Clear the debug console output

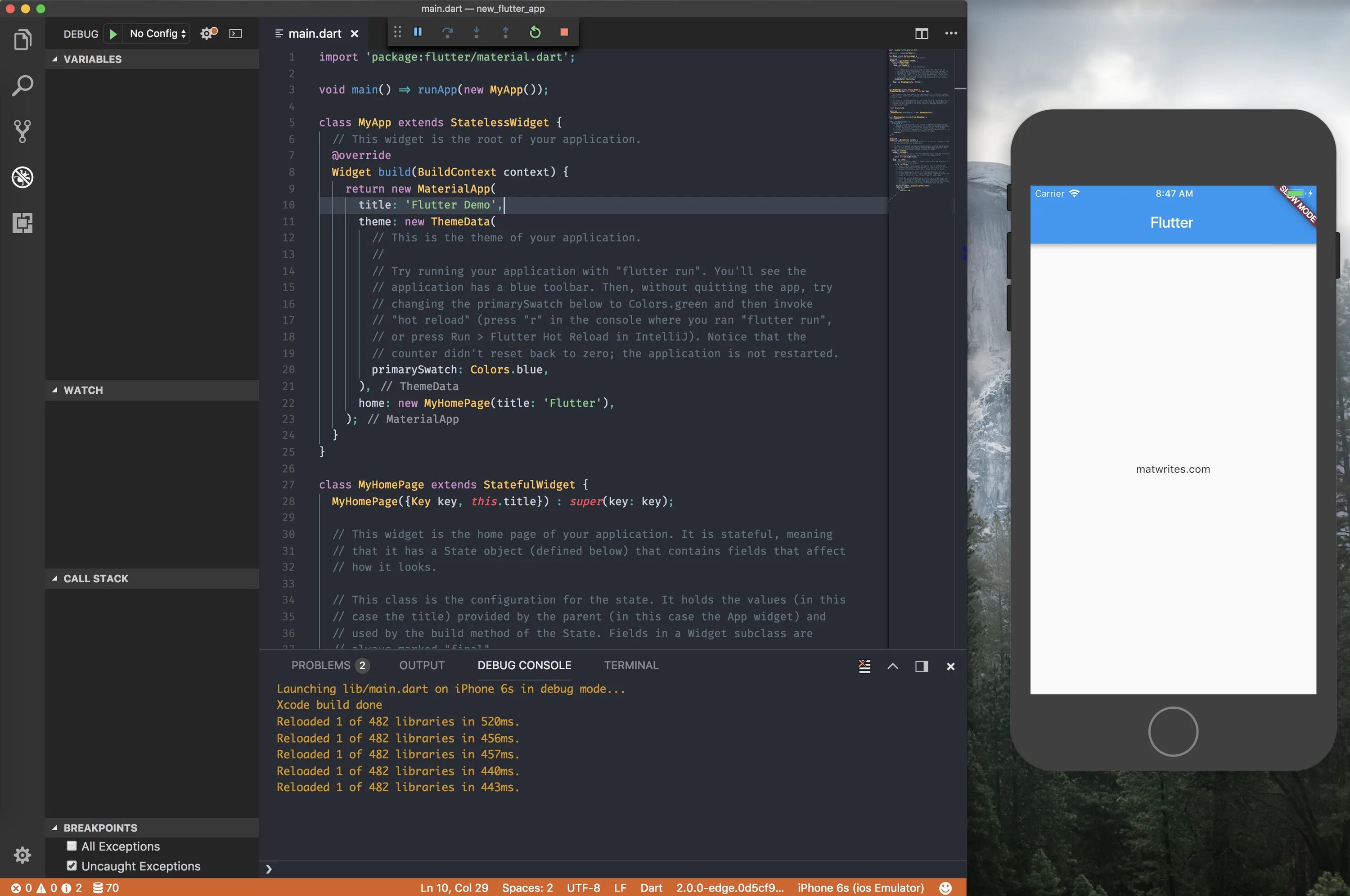click(864, 666)
